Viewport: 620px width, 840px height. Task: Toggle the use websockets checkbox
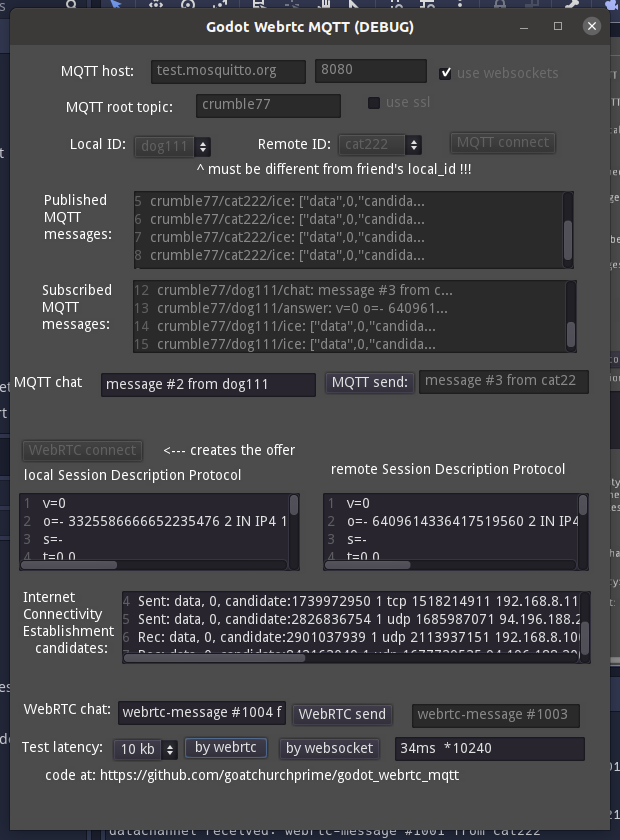(445, 73)
